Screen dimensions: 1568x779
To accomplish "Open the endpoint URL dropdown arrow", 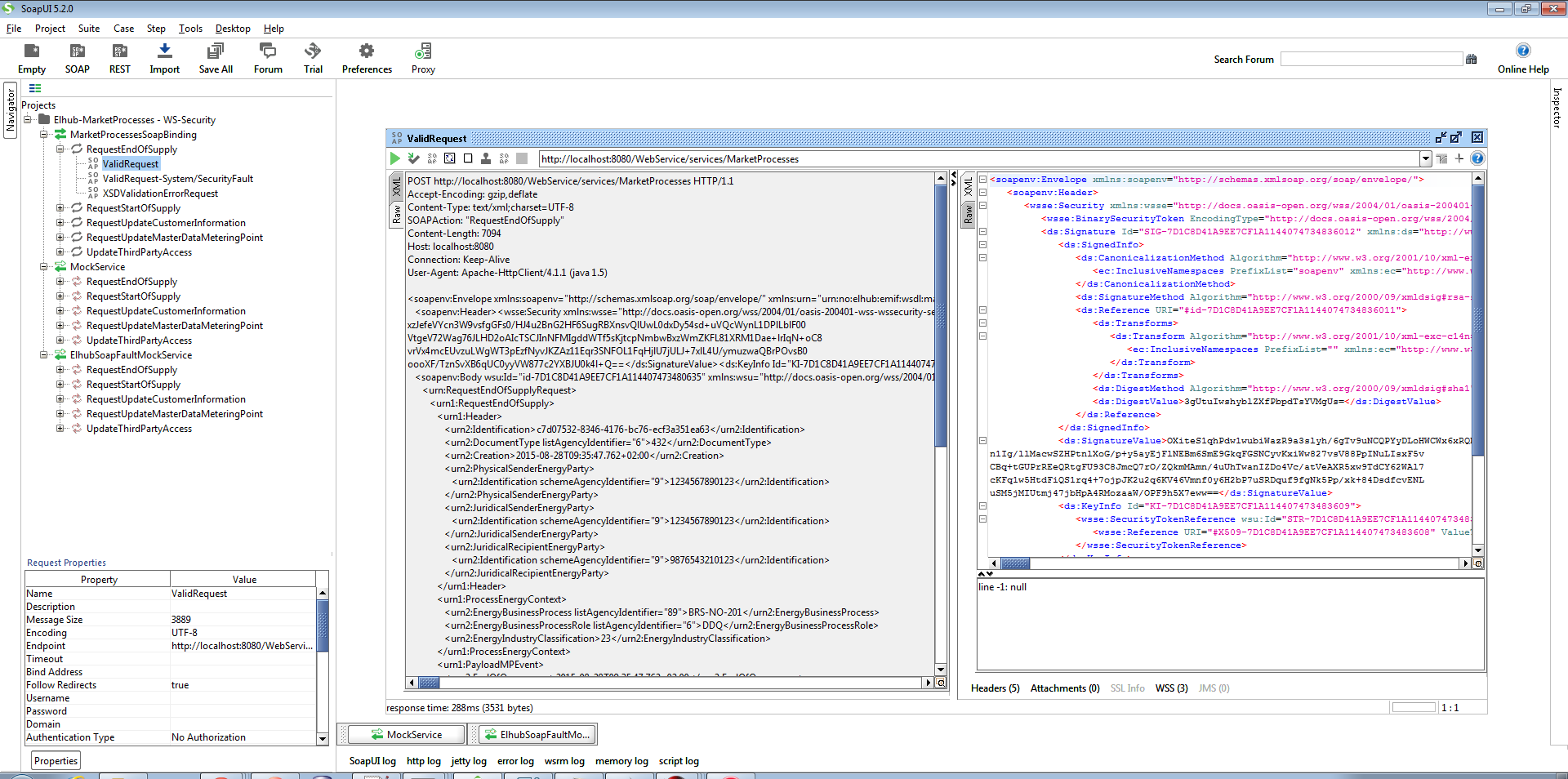I will (x=1425, y=159).
